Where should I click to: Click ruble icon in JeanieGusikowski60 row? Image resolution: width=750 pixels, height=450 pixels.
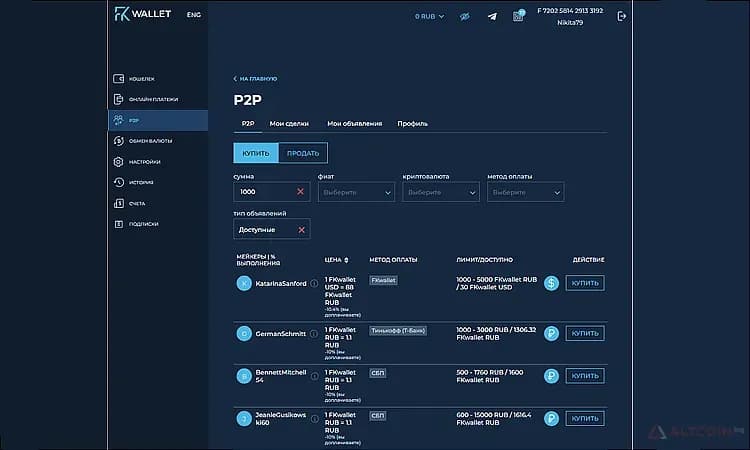551,418
